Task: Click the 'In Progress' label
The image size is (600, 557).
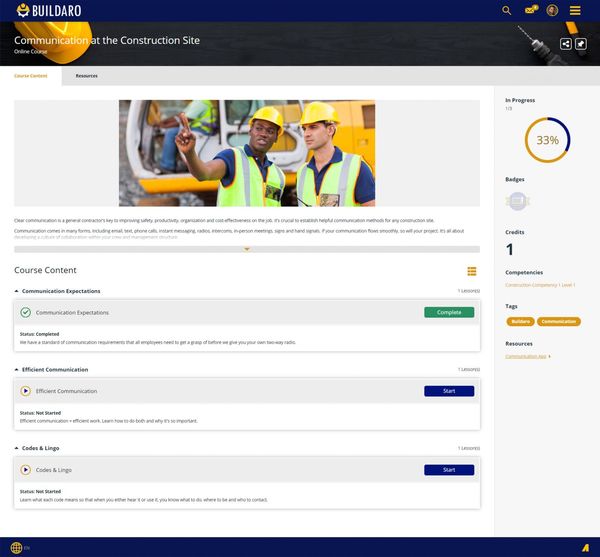Action: (520, 100)
